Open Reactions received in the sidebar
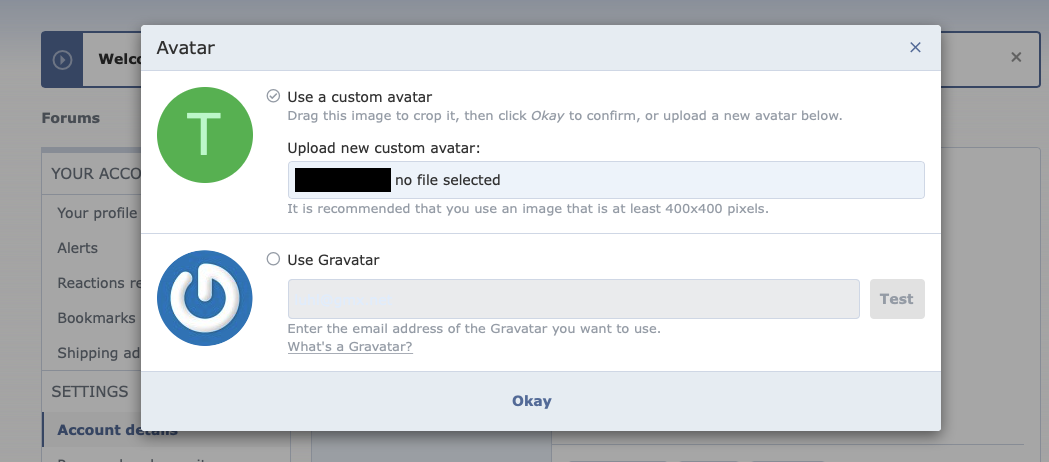1049x462 pixels. tap(98, 283)
